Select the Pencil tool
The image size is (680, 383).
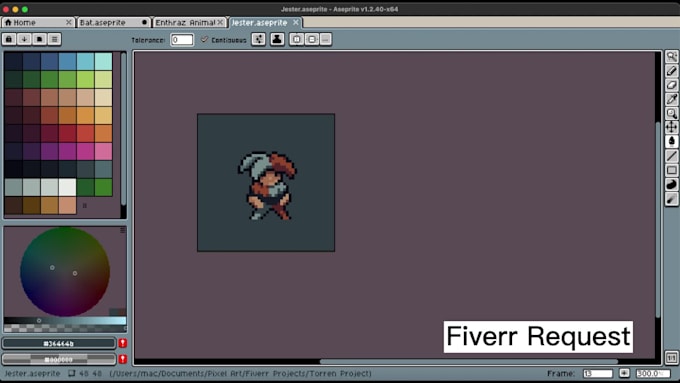[x=671, y=71]
